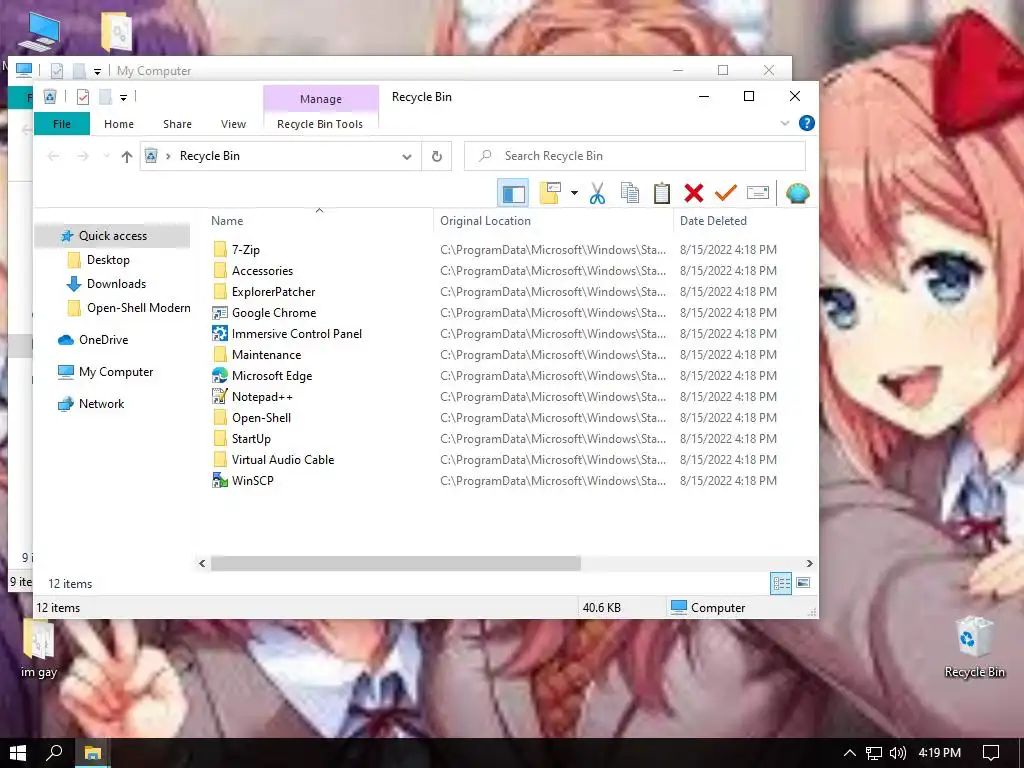Image resolution: width=1024 pixels, height=768 pixels.
Task: Click the volume speaker tray icon
Action: point(898,753)
